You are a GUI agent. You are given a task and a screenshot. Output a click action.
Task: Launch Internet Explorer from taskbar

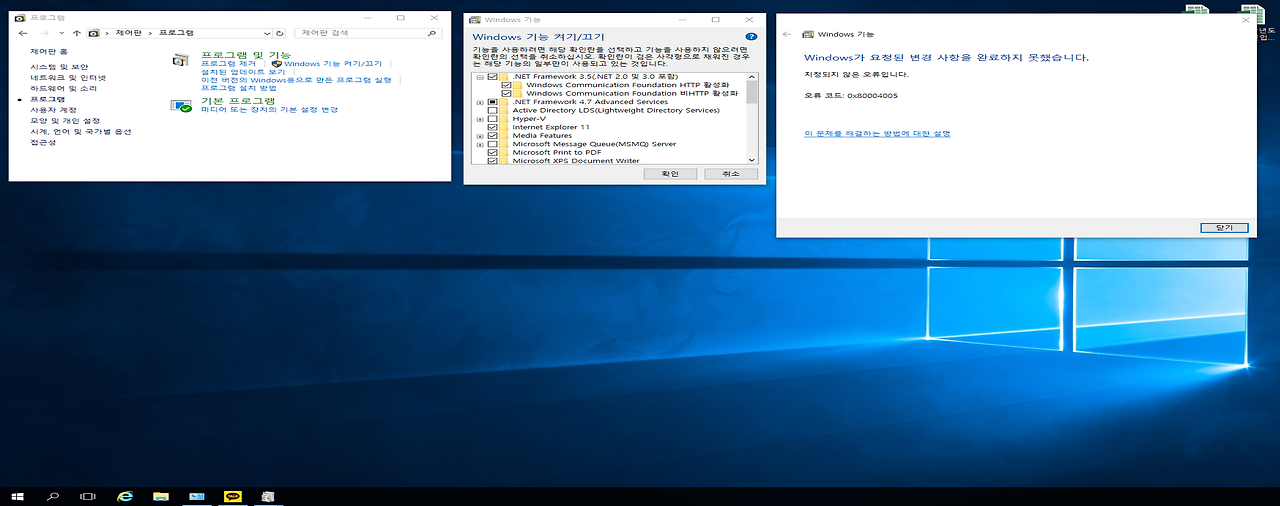coord(125,496)
